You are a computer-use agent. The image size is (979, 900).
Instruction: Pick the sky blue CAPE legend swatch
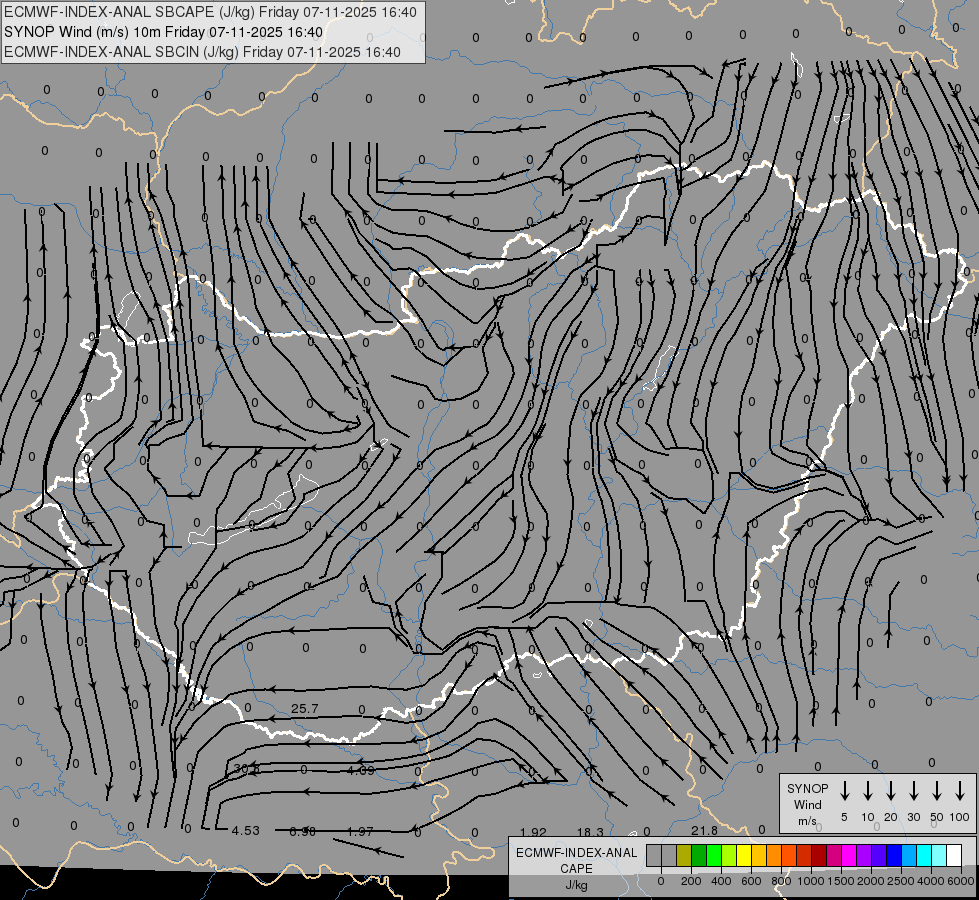point(909,855)
